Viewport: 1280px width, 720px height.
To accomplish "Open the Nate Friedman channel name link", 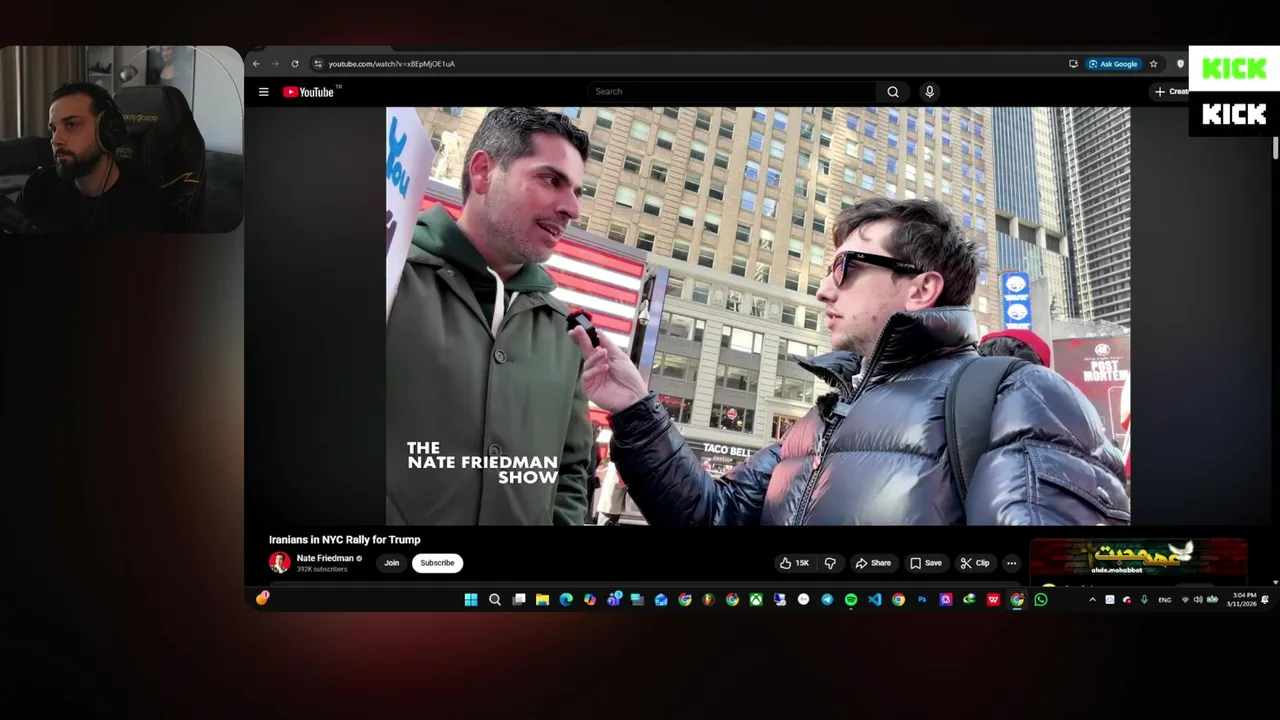I will [x=325, y=558].
